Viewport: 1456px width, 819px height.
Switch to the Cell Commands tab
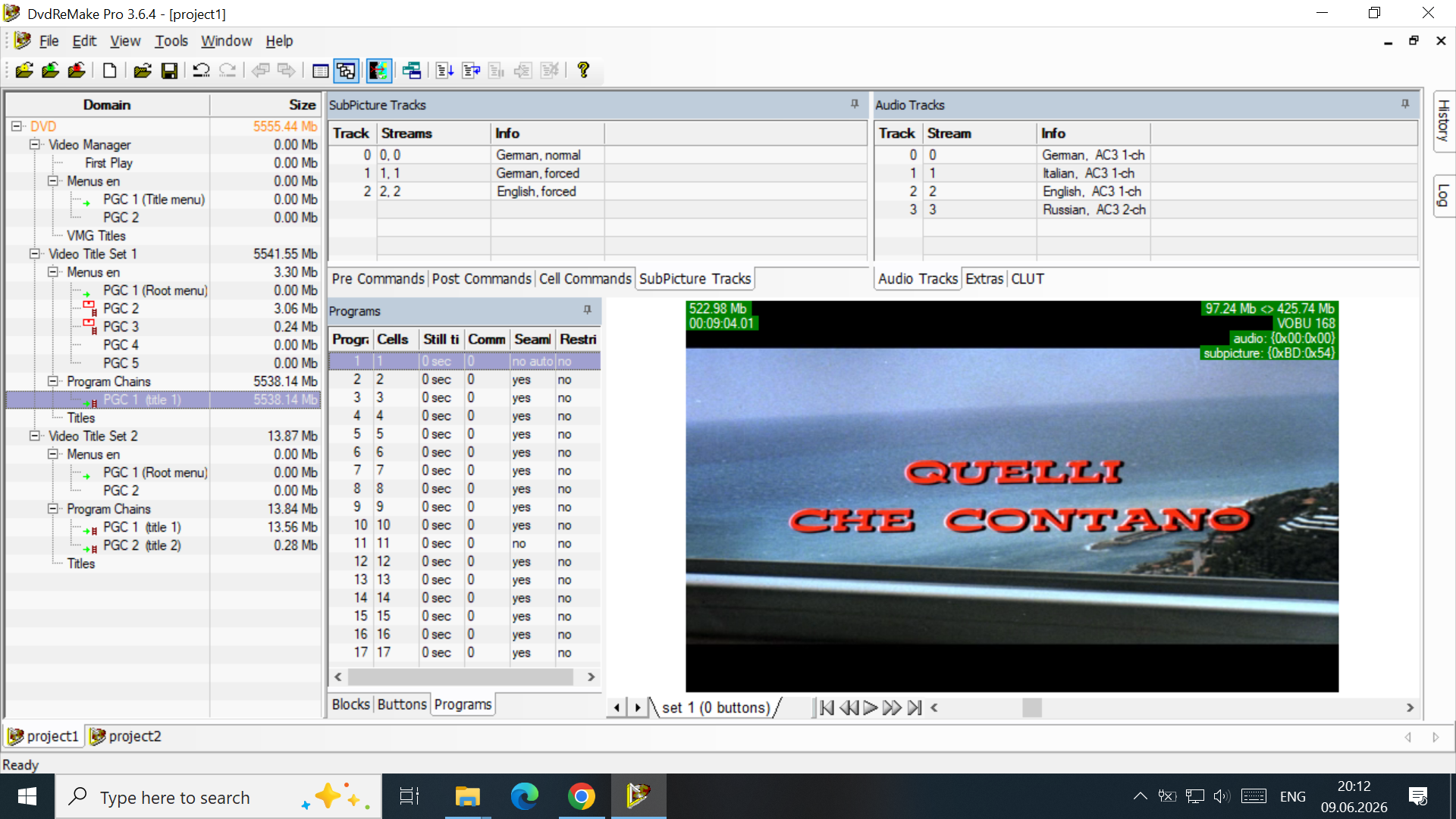[585, 279]
